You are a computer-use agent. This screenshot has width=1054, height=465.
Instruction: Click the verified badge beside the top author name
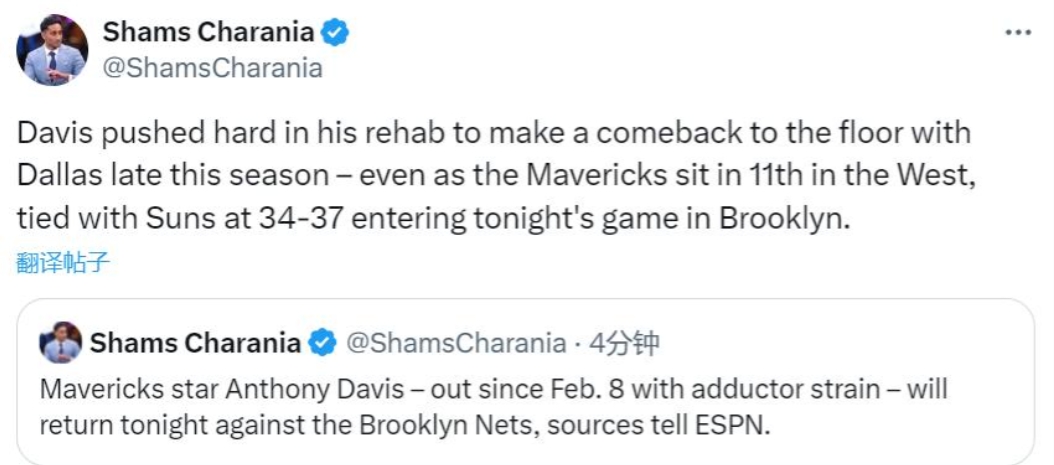click(x=335, y=32)
